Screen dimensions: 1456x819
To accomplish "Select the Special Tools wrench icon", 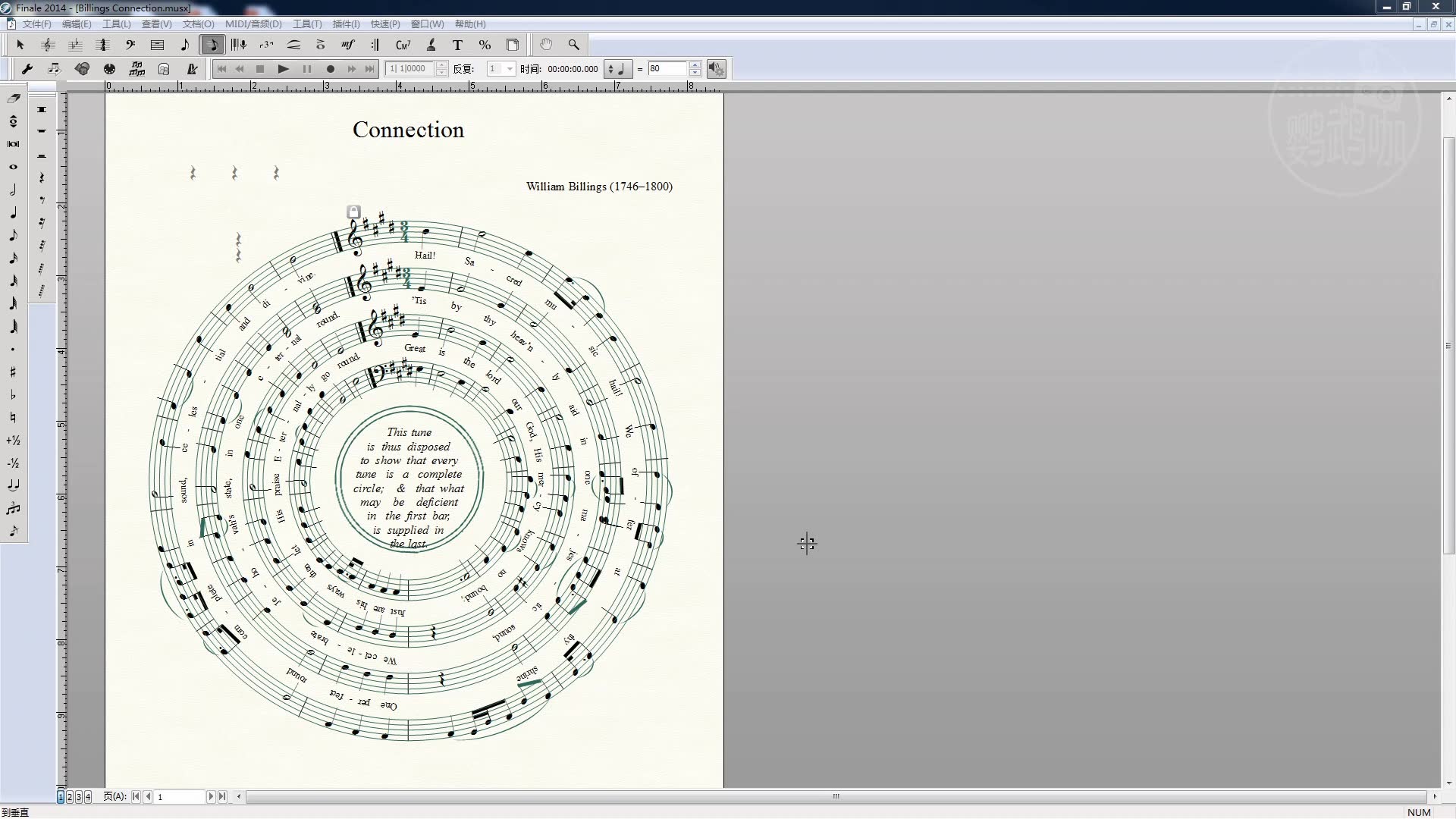I will (27, 69).
